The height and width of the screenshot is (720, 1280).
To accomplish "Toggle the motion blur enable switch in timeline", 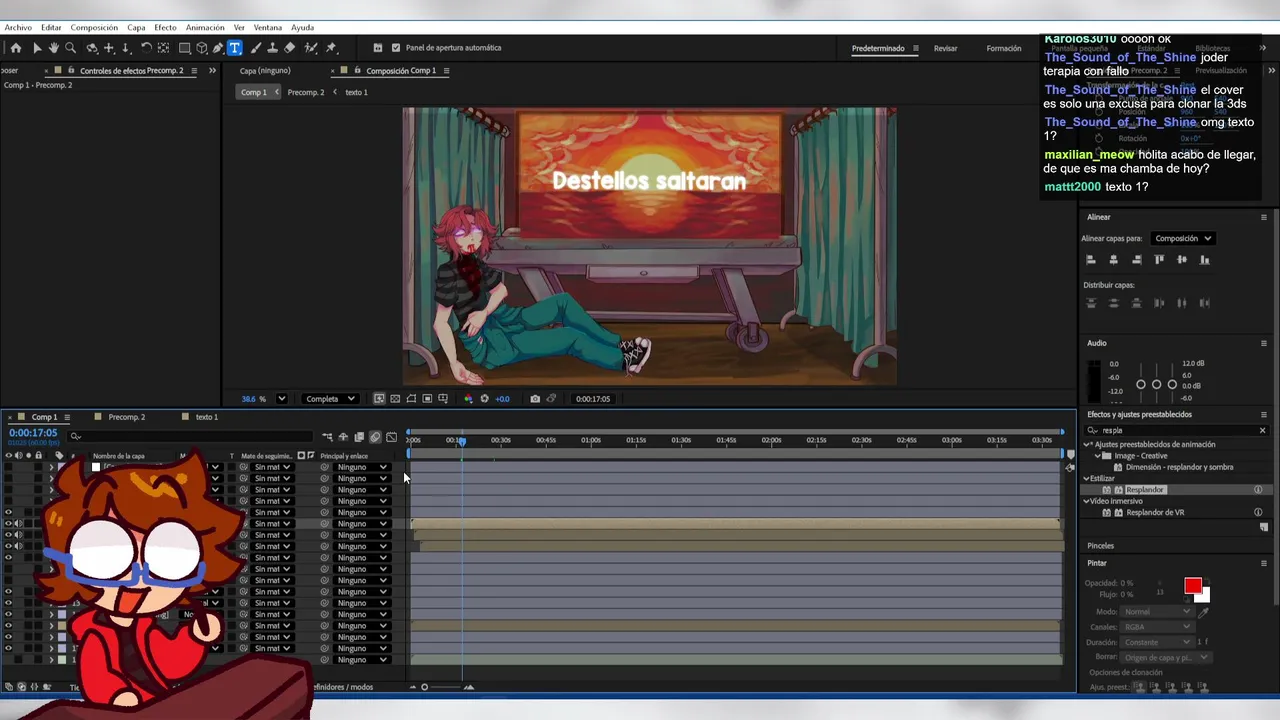I will pos(375,437).
